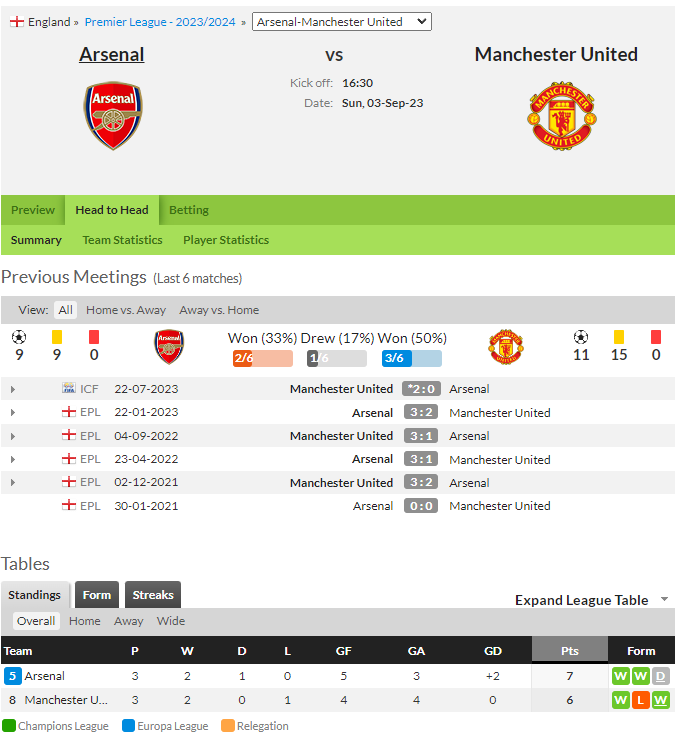
Task: Click the small Arsenal crest in Previous Meetings
Action: [x=169, y=347]
